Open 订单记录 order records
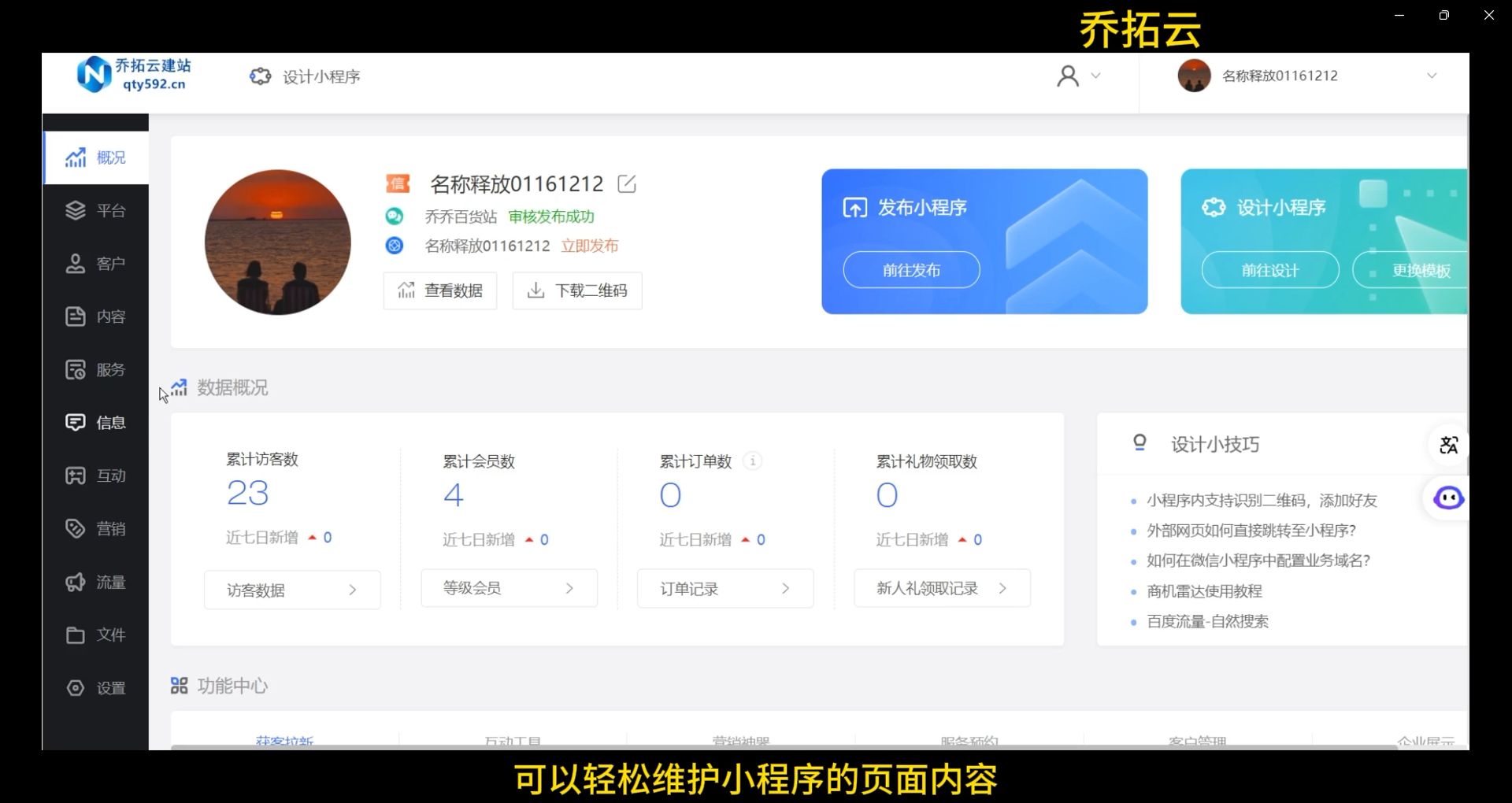 [x=725, y=589]
